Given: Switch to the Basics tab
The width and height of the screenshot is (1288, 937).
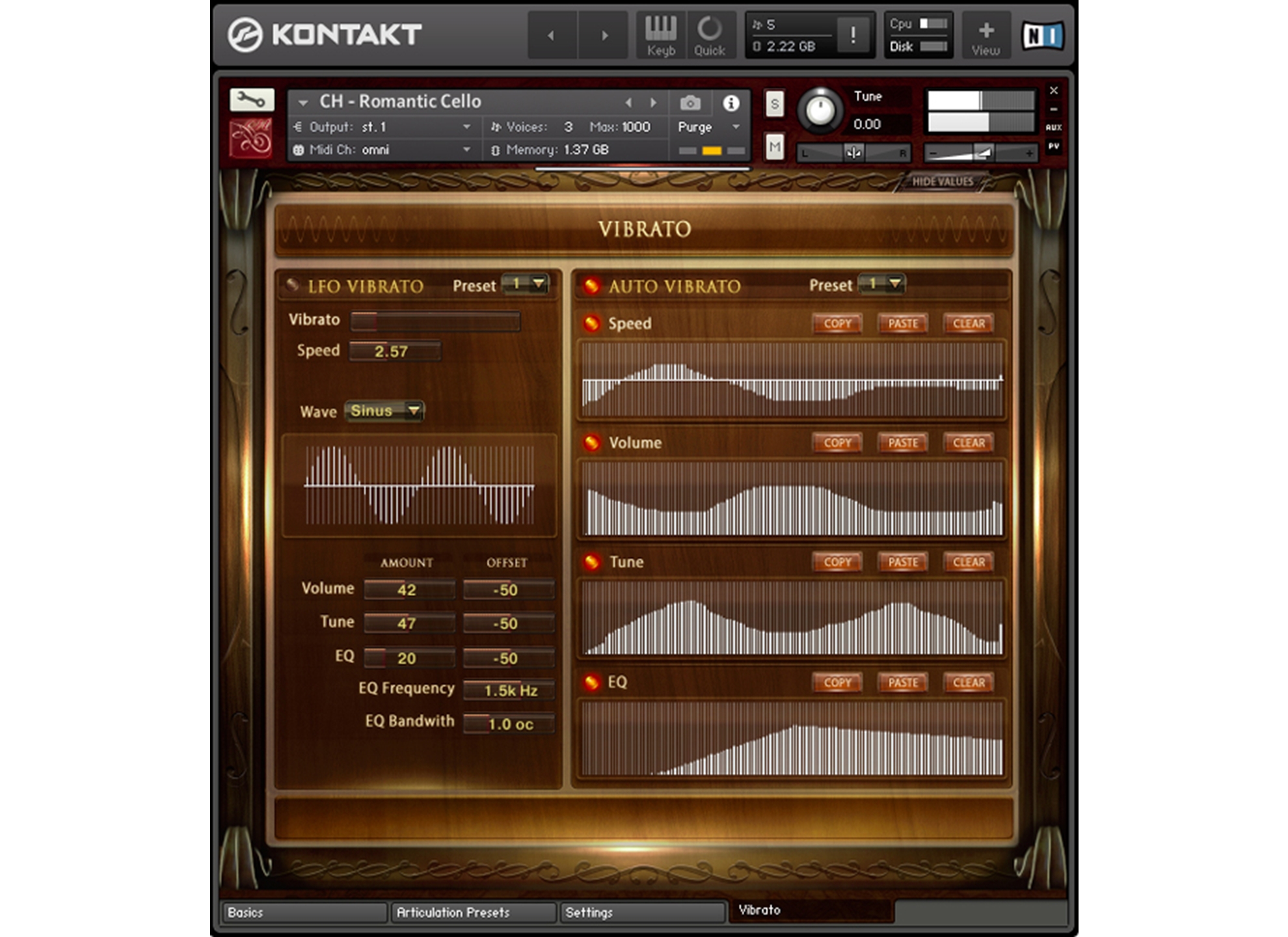Looking at the screenshot, I should [304, 912].
